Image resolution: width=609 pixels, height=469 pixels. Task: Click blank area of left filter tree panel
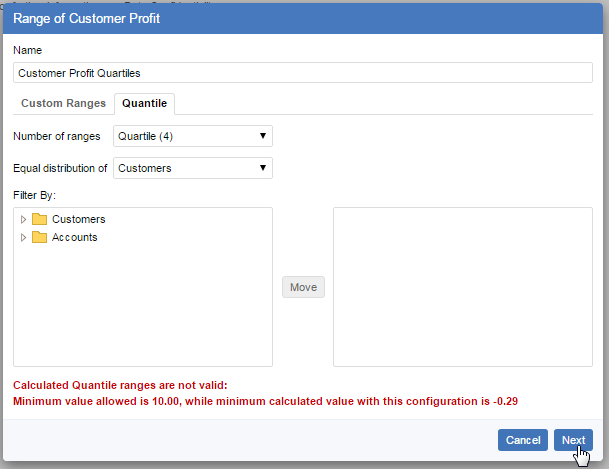coord(142,310)
